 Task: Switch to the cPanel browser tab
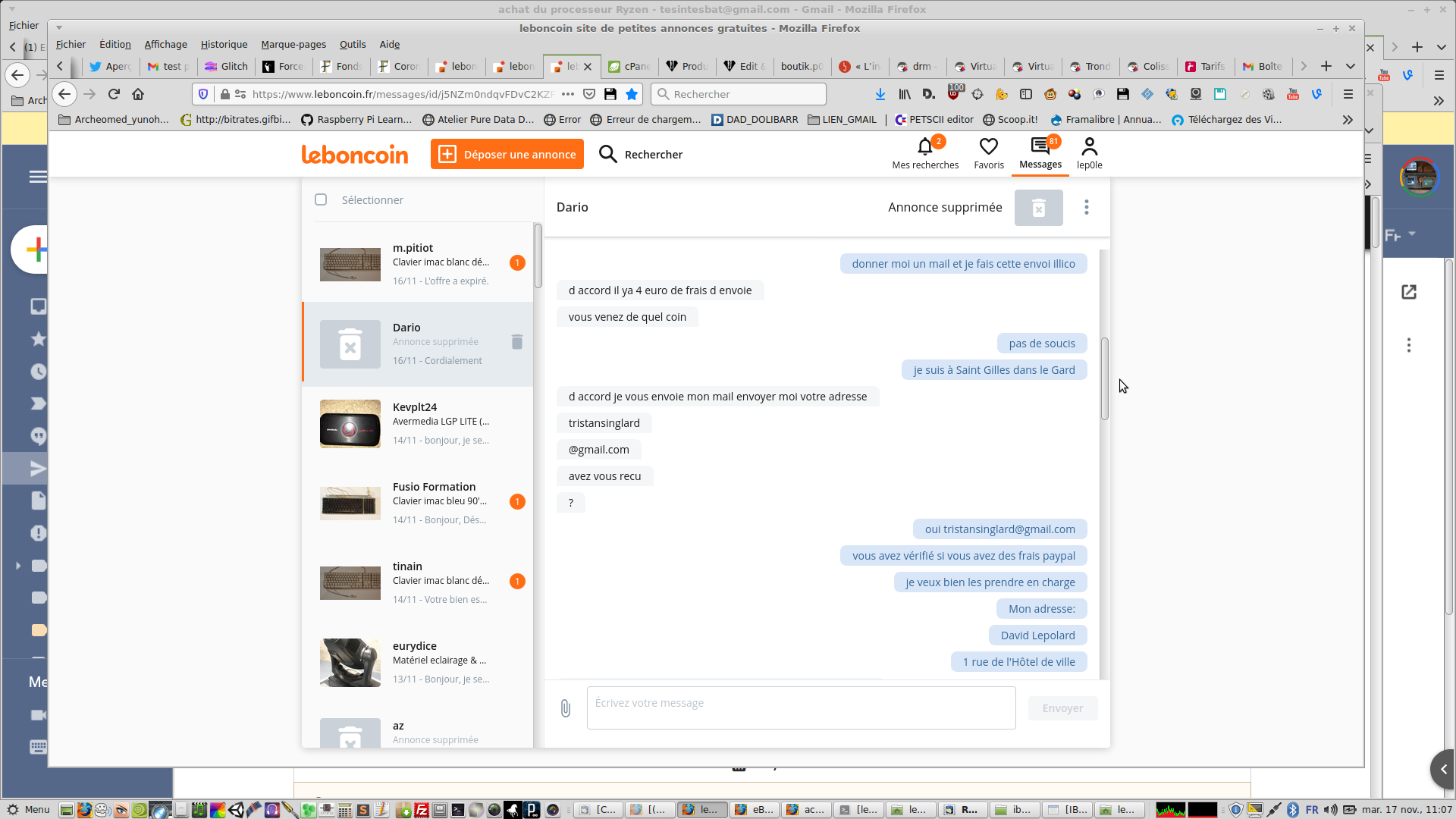point(629,67)
